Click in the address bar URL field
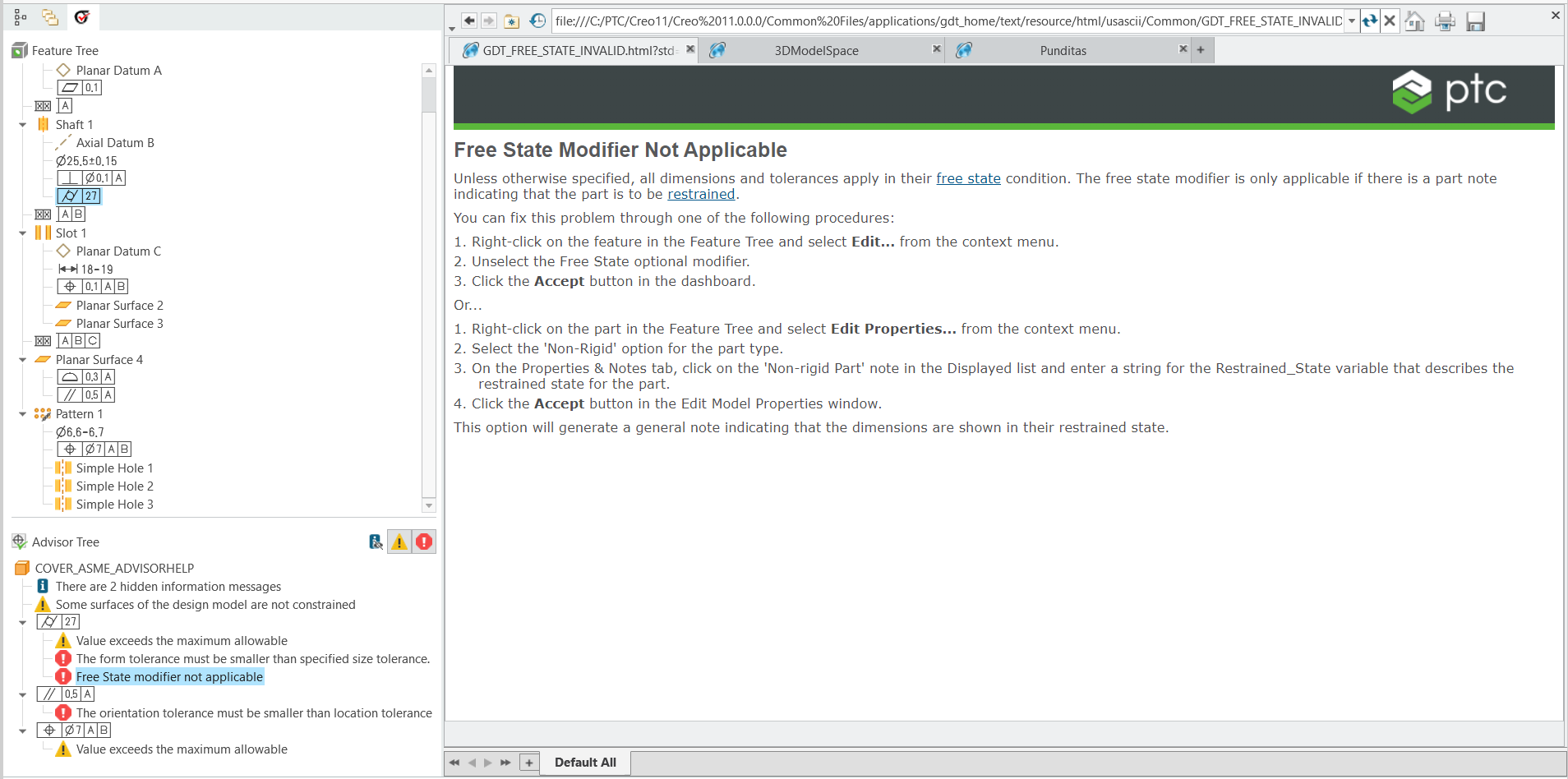Viewport: 1568px width, 779px height. 948,21
